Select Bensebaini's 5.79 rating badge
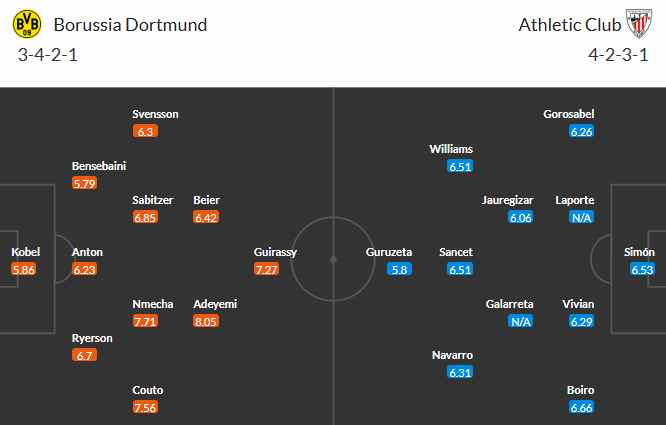 coord(86,183)
